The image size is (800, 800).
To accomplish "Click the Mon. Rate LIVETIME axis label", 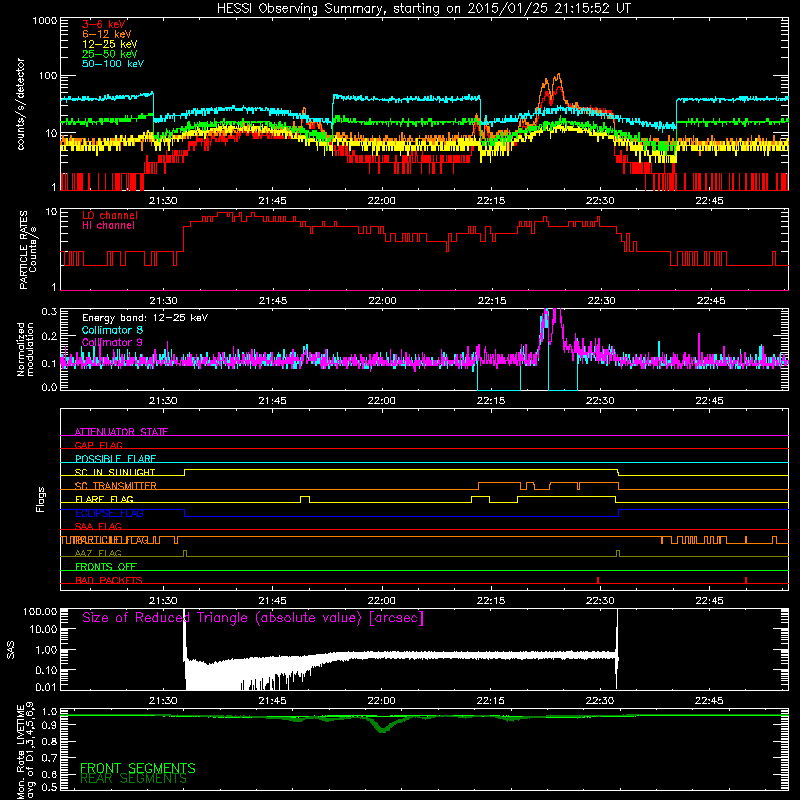I will (x=26, y=750).
